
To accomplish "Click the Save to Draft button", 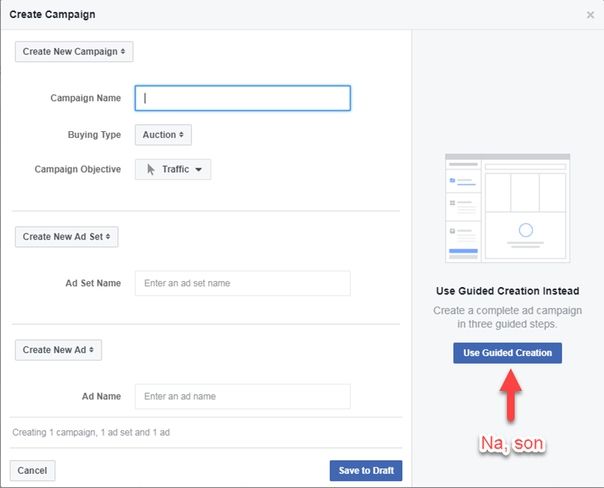I will 366,470.
